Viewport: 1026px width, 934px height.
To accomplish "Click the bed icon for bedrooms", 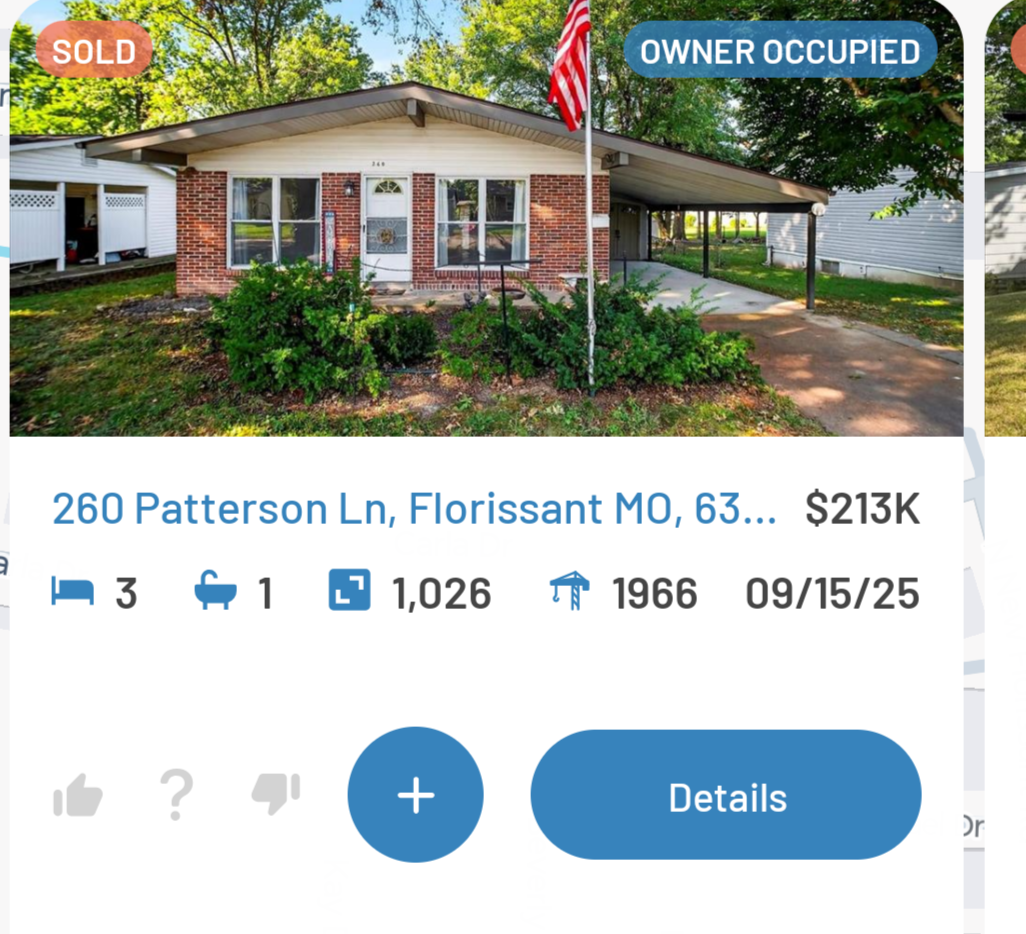I will pos(73,592).
